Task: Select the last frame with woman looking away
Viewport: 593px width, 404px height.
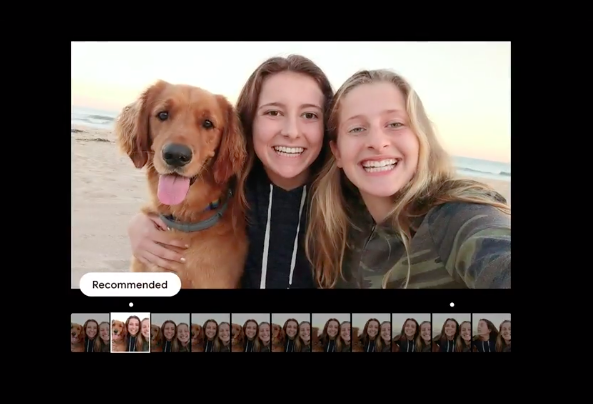Action: click(x=492, y=333)
